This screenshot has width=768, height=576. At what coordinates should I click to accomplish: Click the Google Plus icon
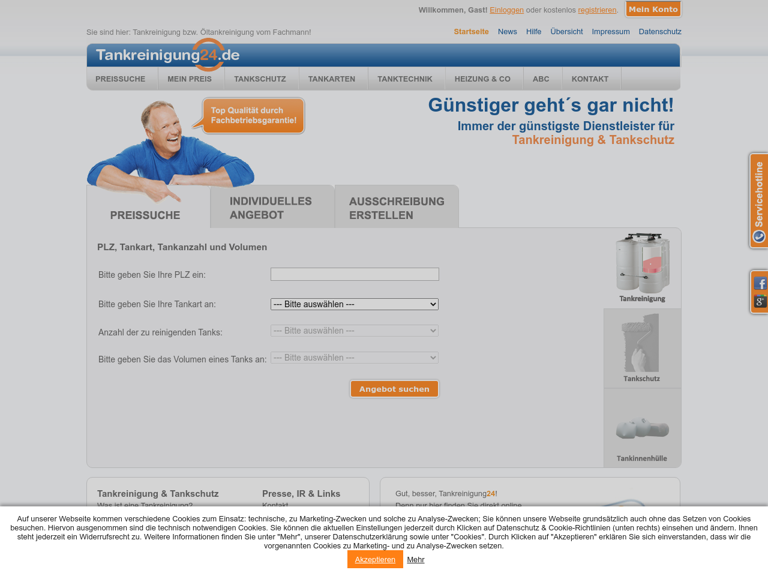click(x=760, y=301)
